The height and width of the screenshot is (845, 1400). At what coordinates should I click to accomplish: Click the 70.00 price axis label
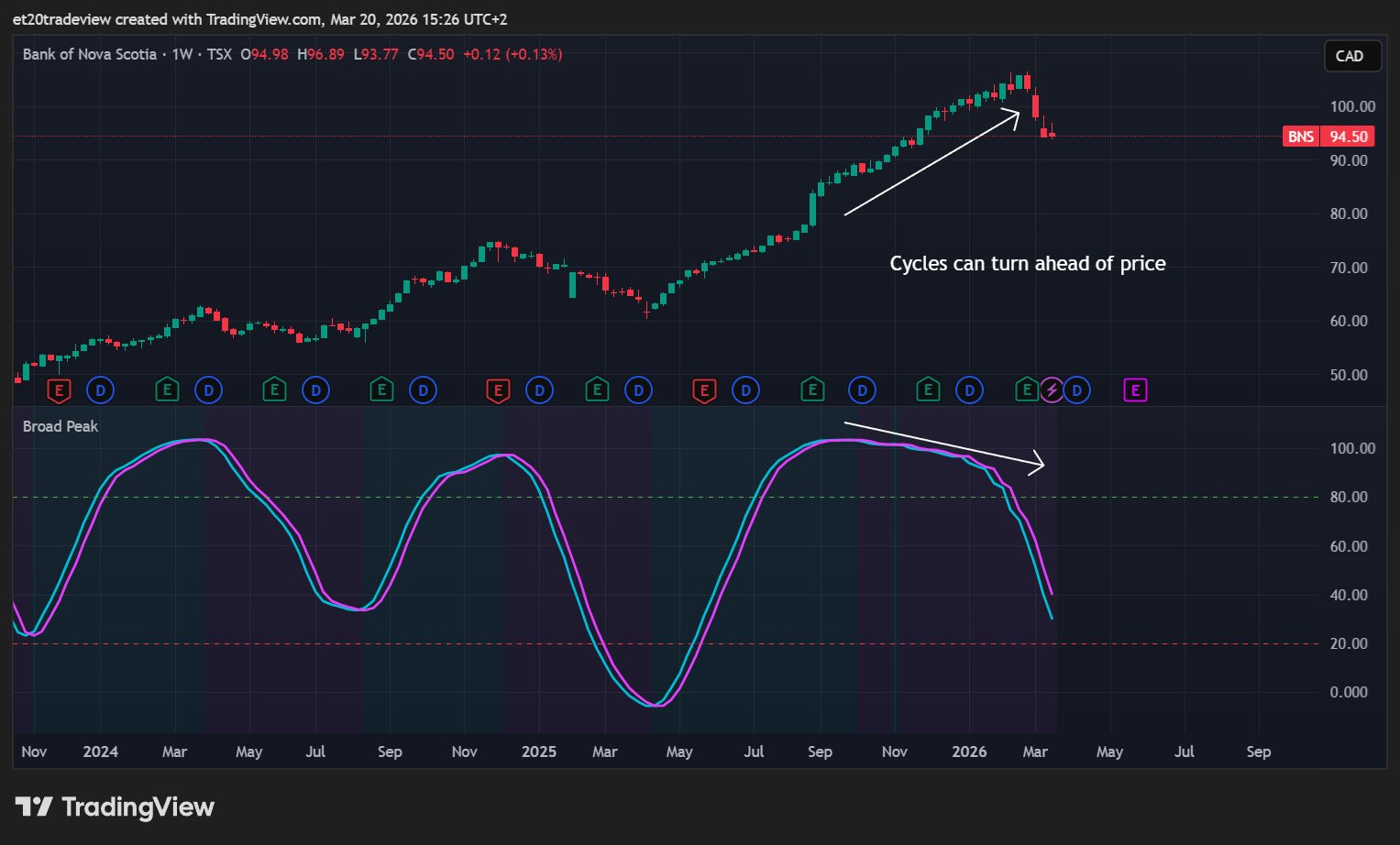tap(1349, 268)
